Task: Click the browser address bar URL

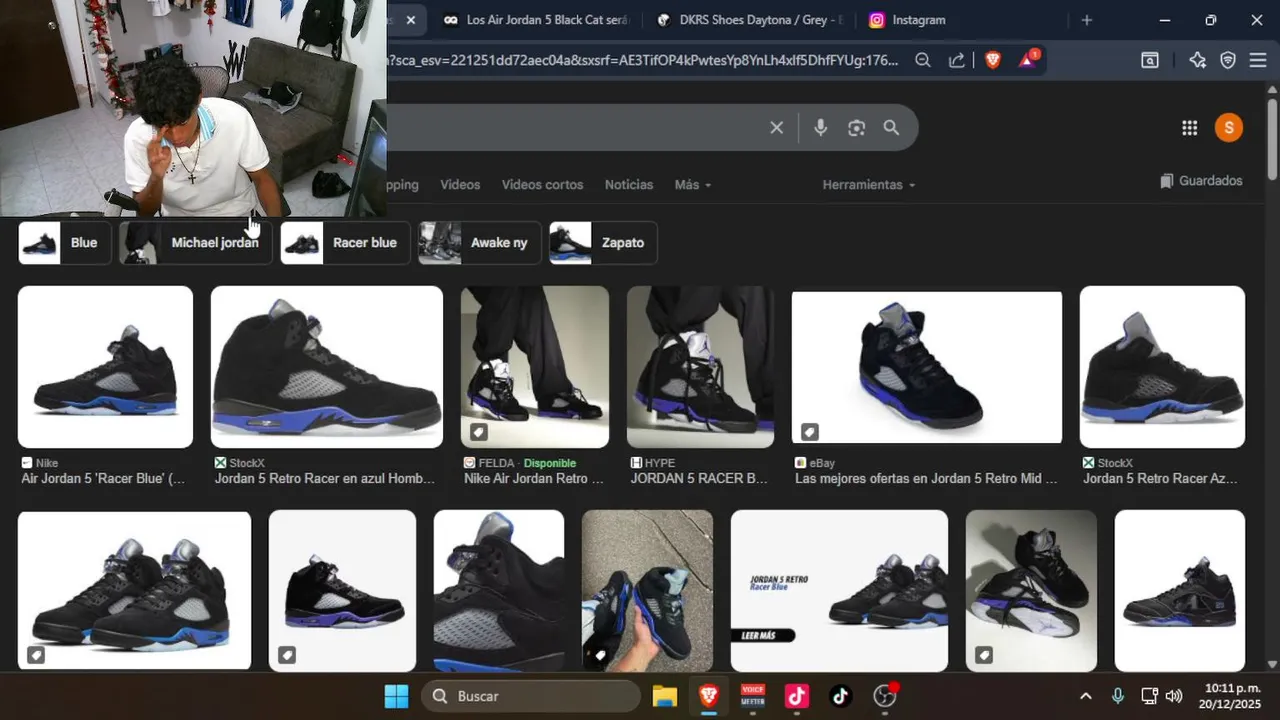Action: [645, 60]
